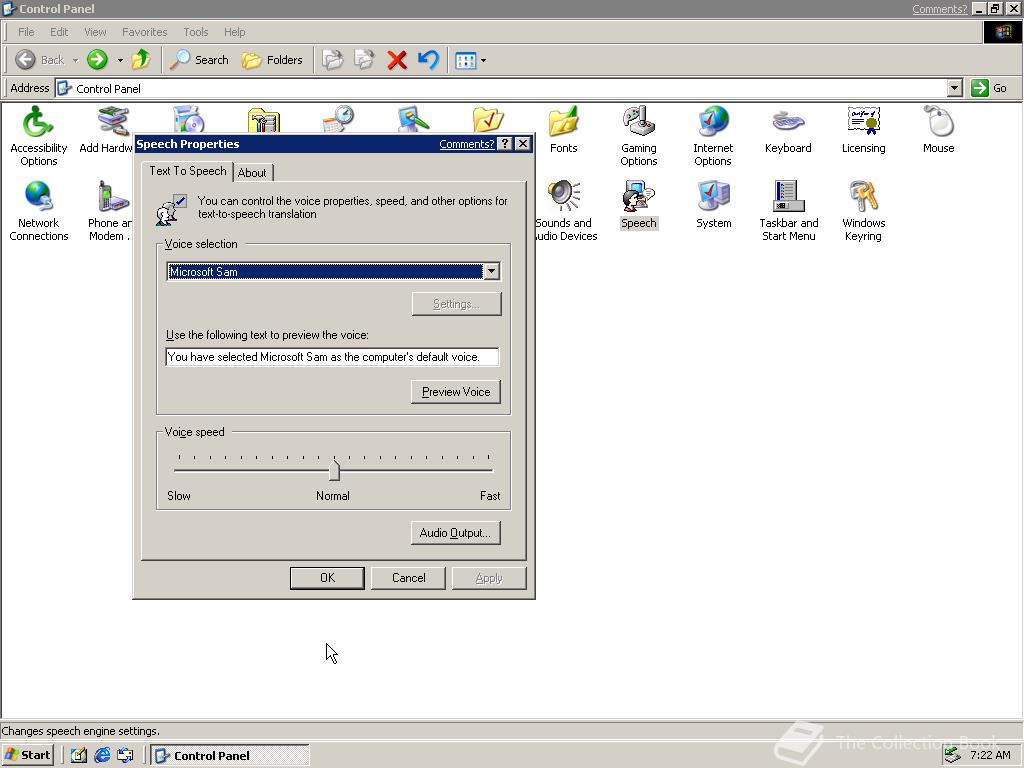Image resolution: width=1024 pixels, height=768 pixels.
Task: Click the Voice speed slider thumb
Action: pos(334,470)
